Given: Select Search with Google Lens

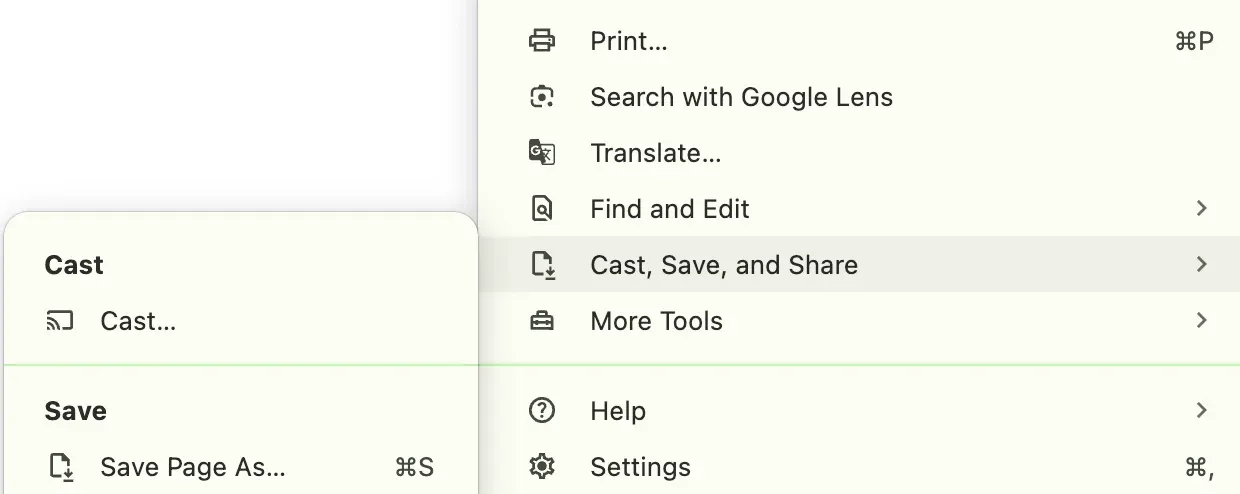Looking at the screenshot, I should [859, 97].
